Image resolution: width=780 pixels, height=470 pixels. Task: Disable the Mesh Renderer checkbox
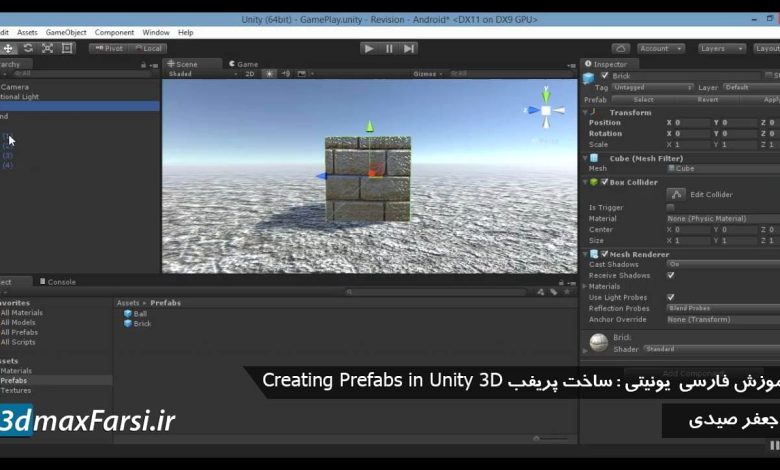[604, 254]
